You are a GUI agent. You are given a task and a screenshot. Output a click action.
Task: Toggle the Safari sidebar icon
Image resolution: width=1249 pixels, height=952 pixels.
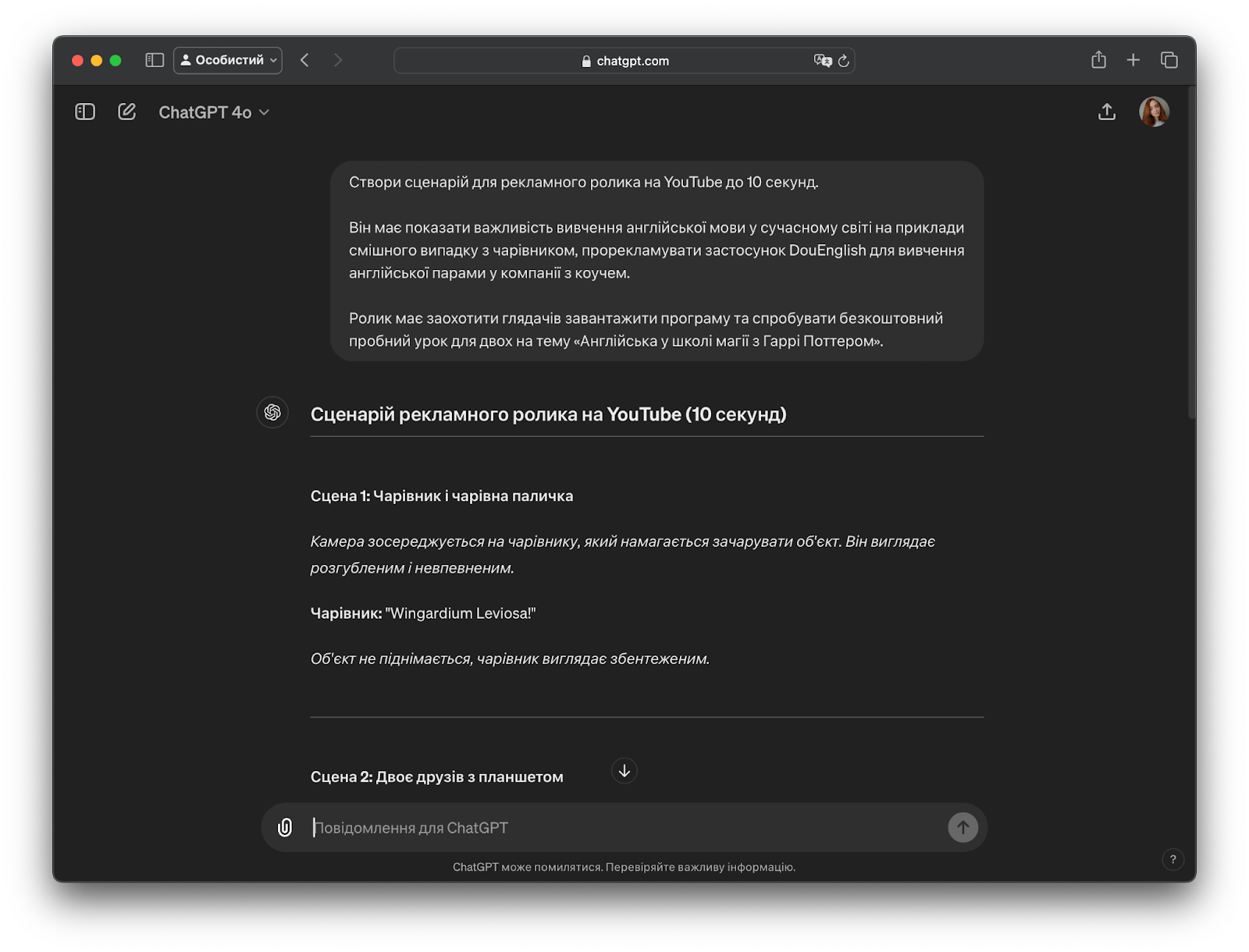click(x=155, y=60)
